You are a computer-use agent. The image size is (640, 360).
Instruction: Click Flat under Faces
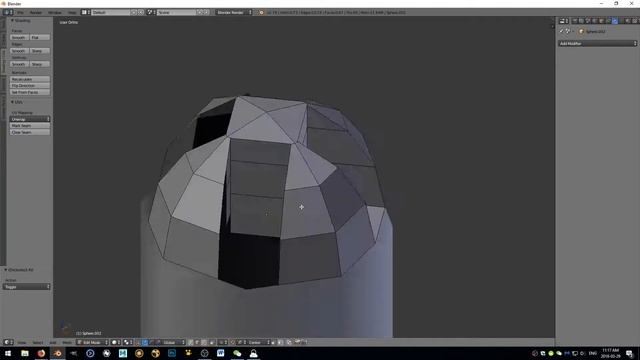click(x=40, y=38)
